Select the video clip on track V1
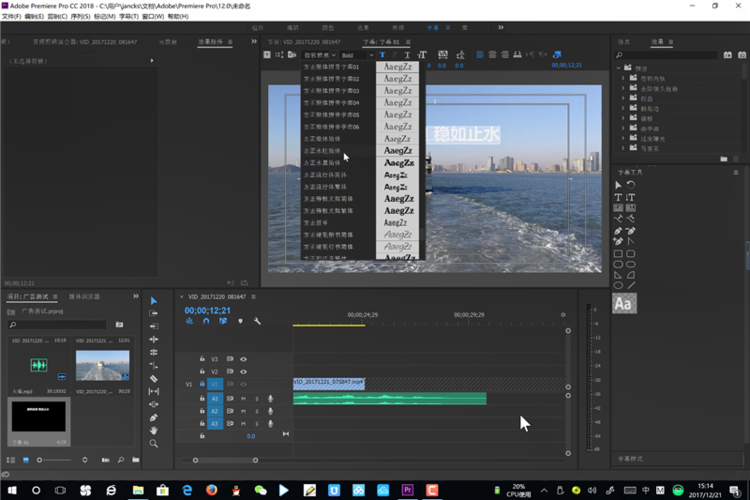This screenshot has width=750, height=500. [329, 384]
